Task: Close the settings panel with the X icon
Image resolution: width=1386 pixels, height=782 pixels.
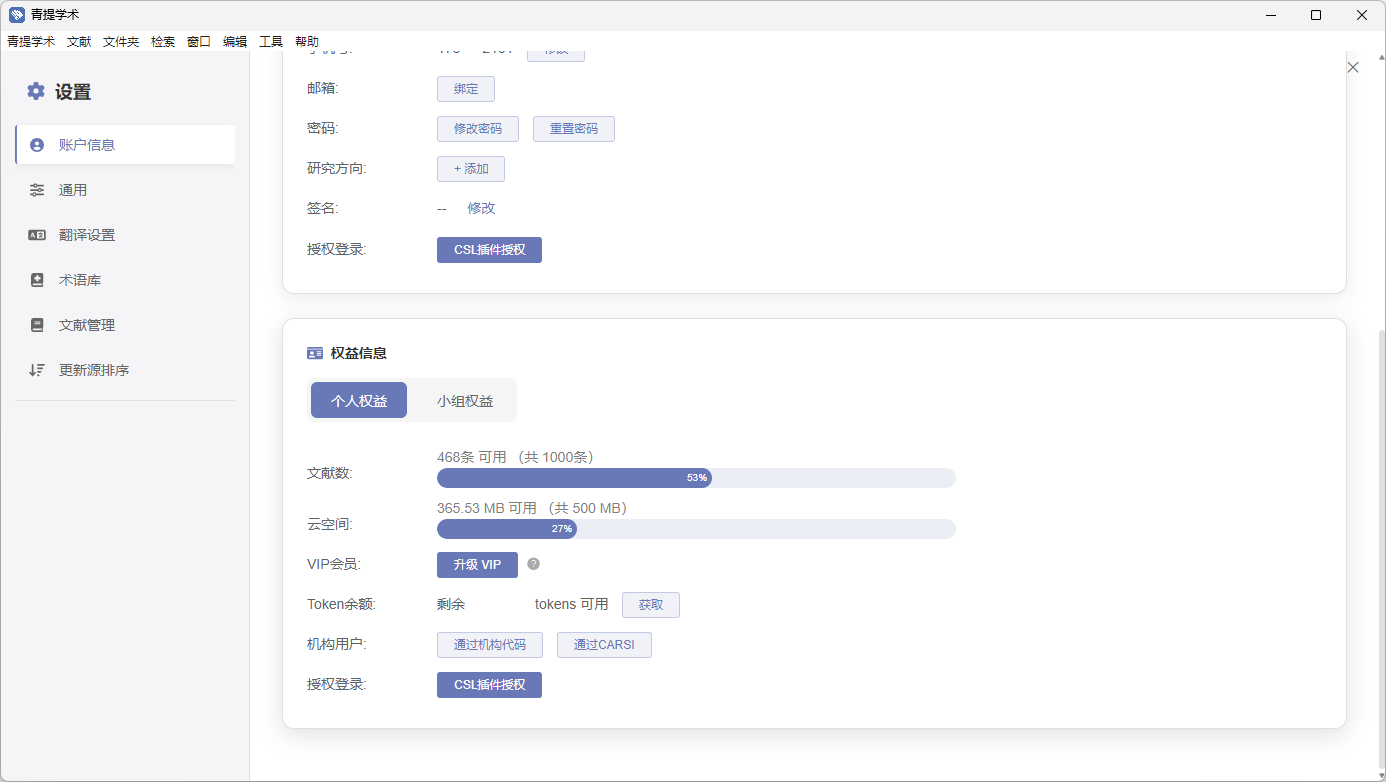Action: [x=1353, y=67]
